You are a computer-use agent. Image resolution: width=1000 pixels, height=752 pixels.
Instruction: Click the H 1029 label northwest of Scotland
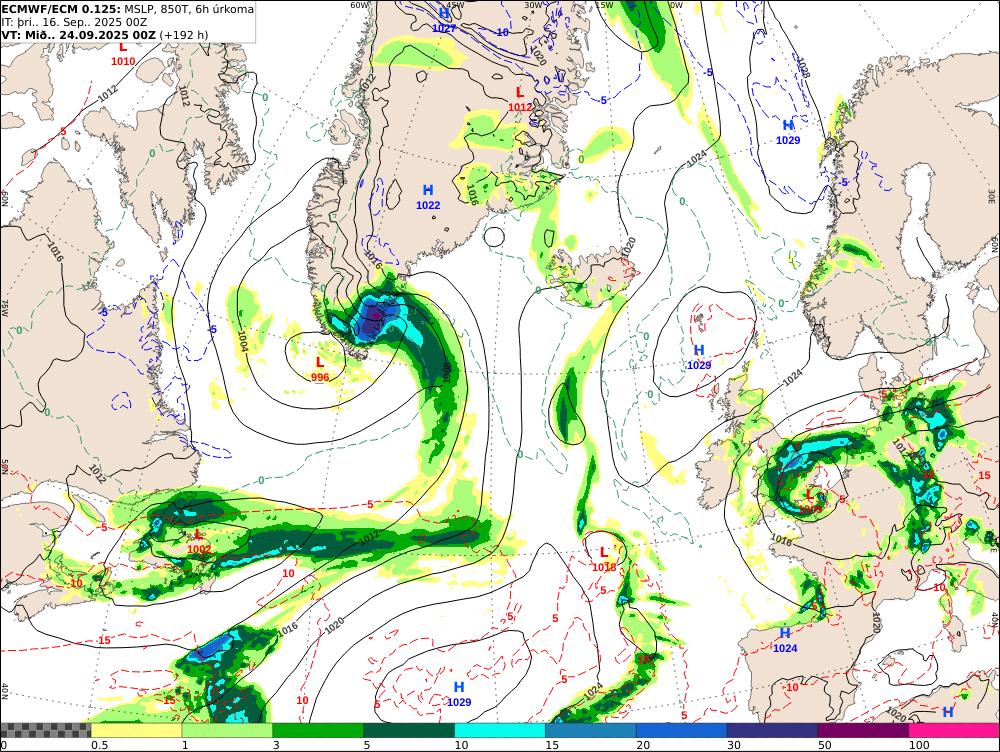pos(699,357)
